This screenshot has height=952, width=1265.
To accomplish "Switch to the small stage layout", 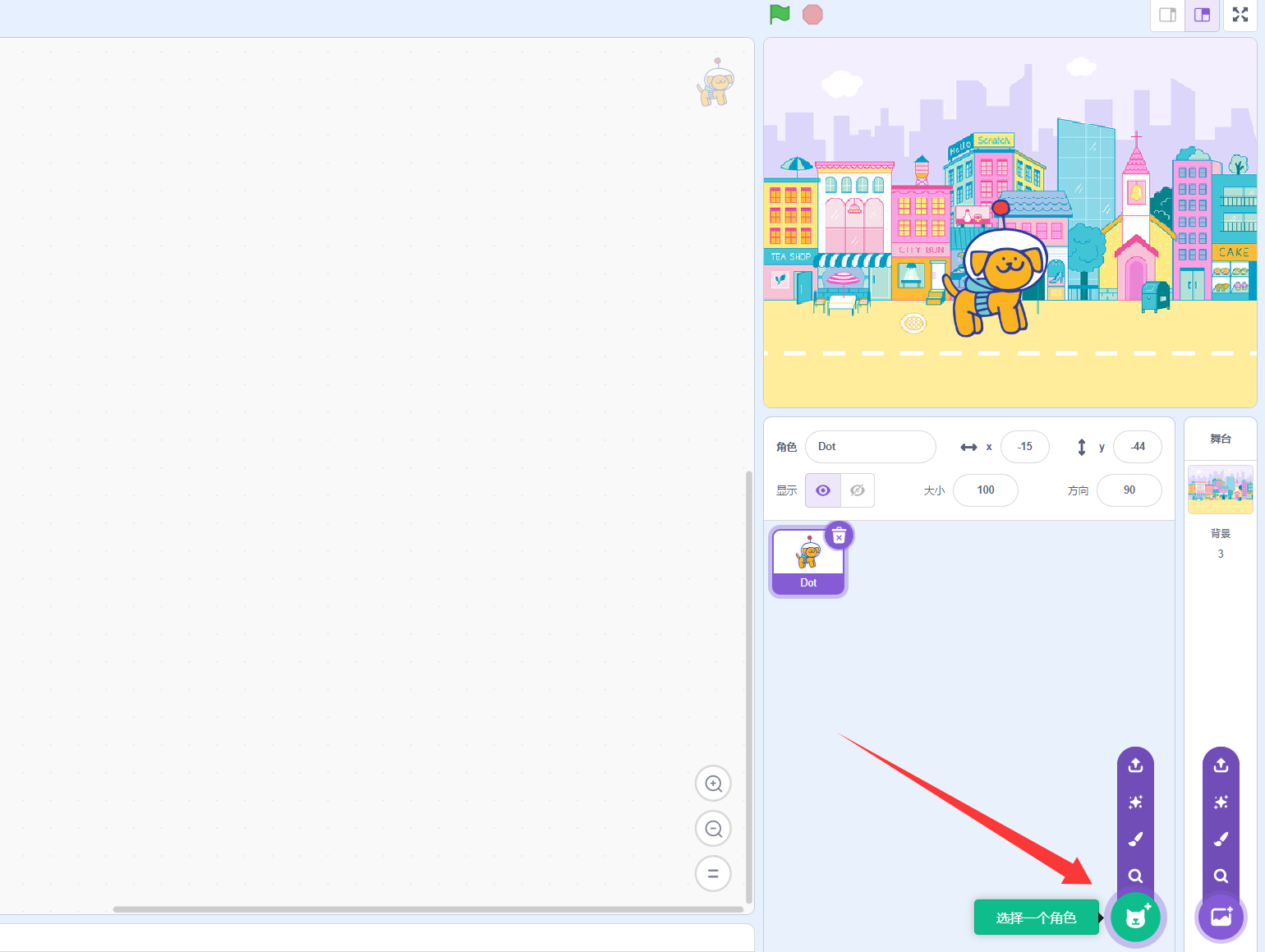I will 1167,15.
